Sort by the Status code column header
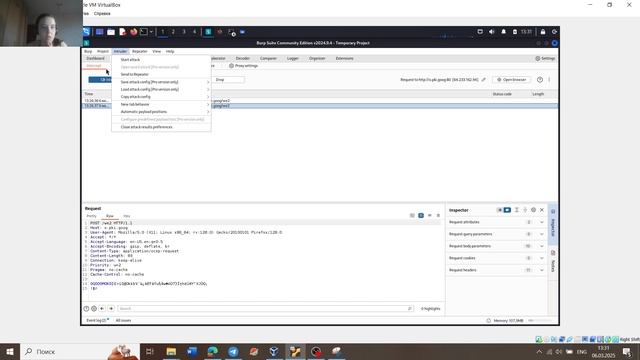The image size is (640, 360). tap(502, 94)
